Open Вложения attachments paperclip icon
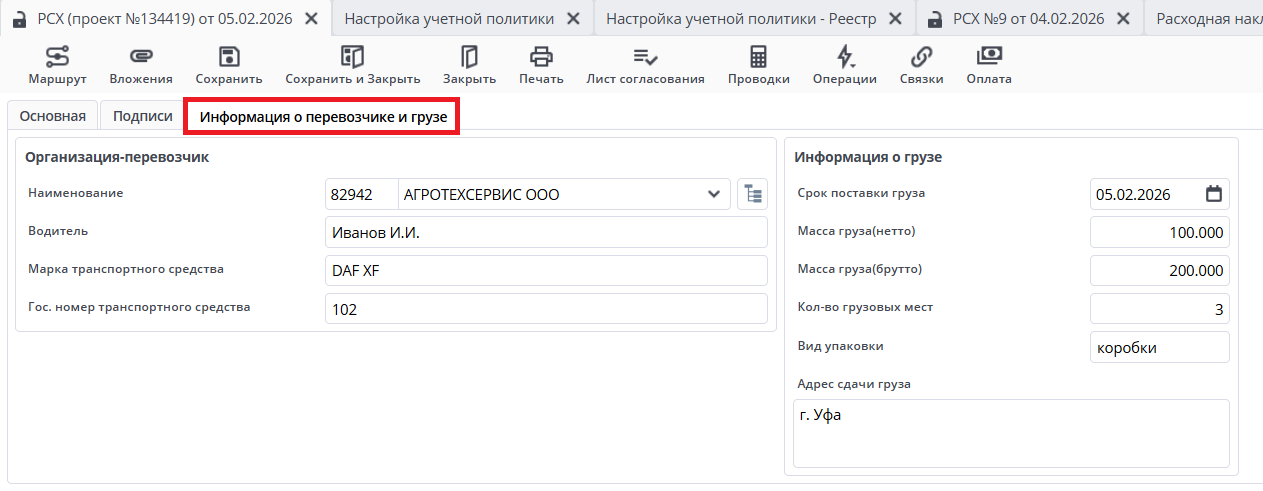This screenshot has height=491, width=1263. pyautogui.click(x=141, y=57)
